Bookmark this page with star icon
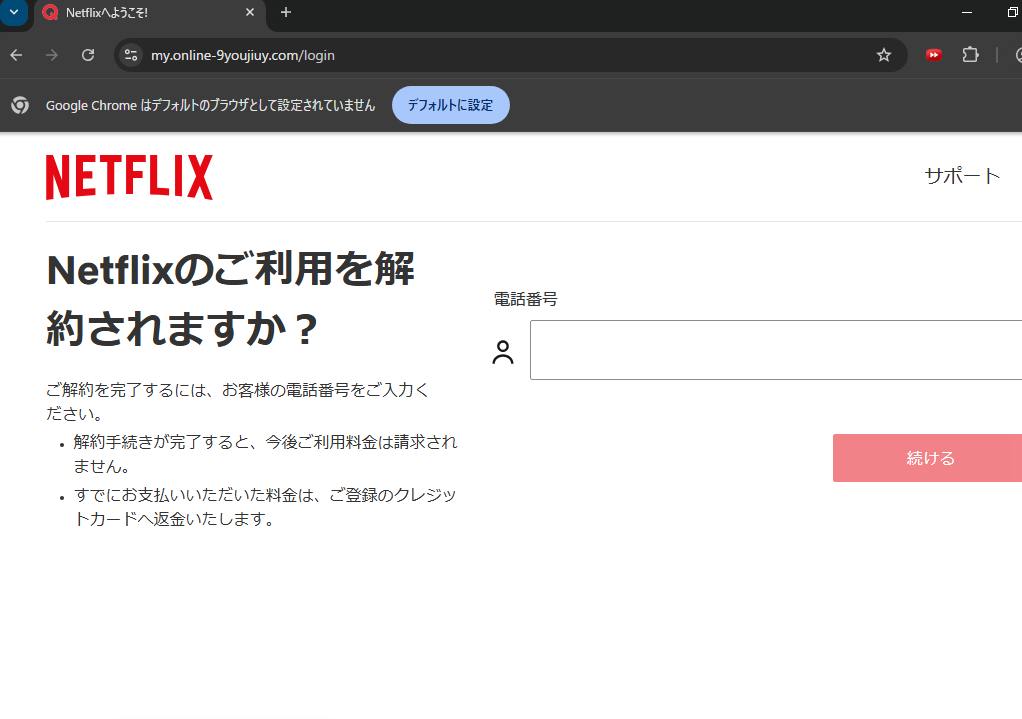 (883, 55)
